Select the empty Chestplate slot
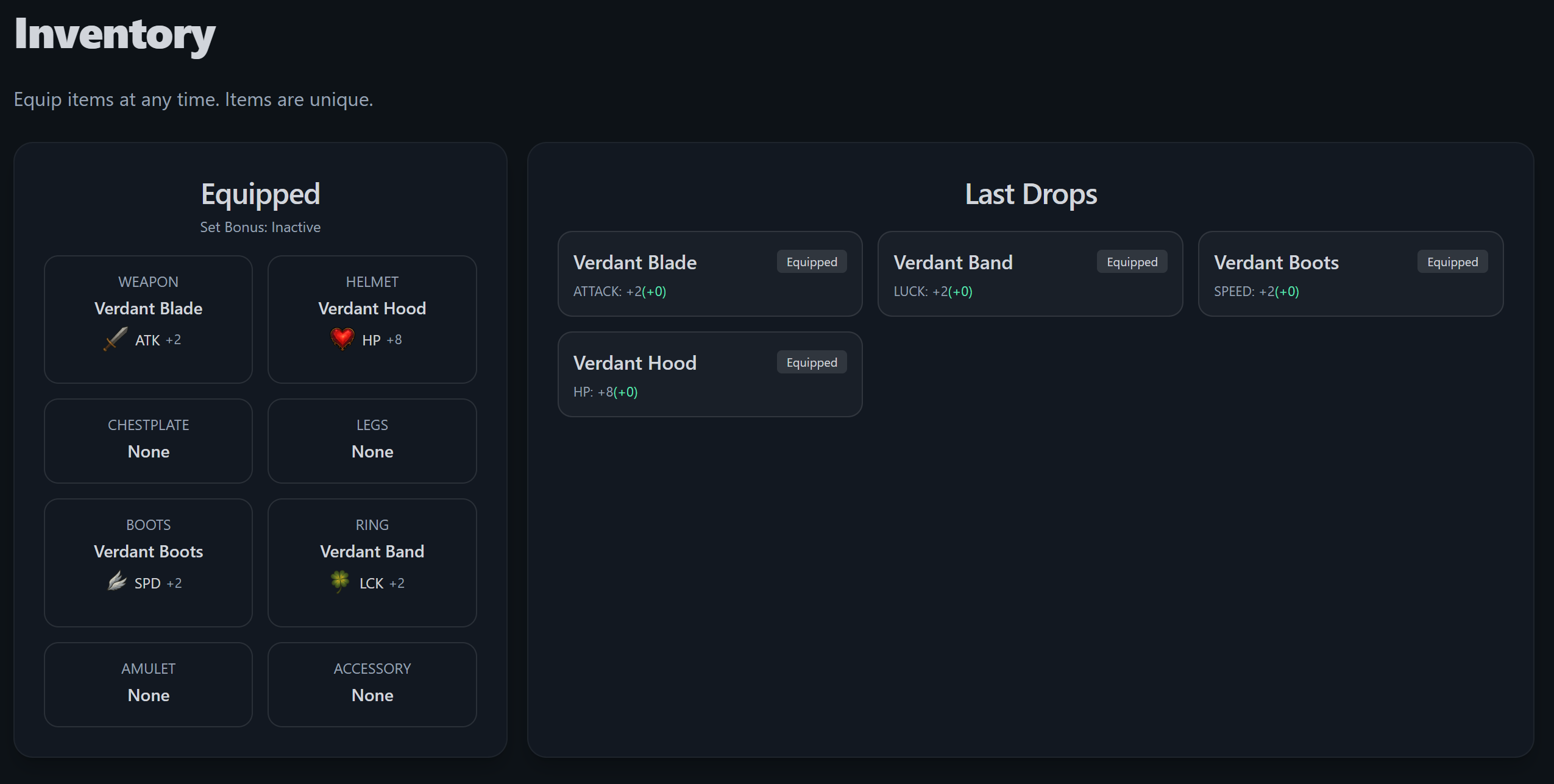1554x784 pixels. click(x=148, y=440)
